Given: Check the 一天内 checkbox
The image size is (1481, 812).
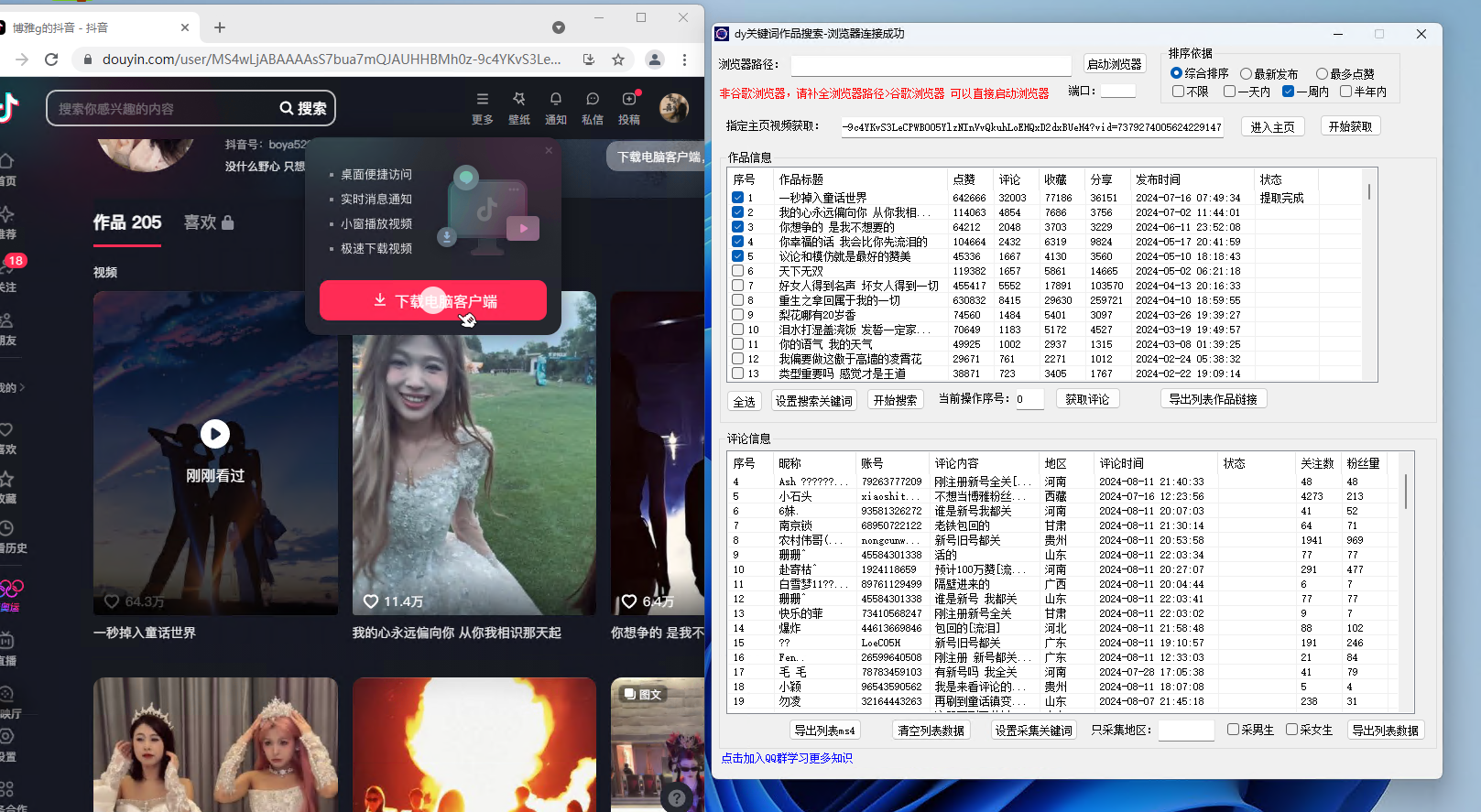Looking at the screenshot, I should pyautogui.click(x=1229, y=91).
